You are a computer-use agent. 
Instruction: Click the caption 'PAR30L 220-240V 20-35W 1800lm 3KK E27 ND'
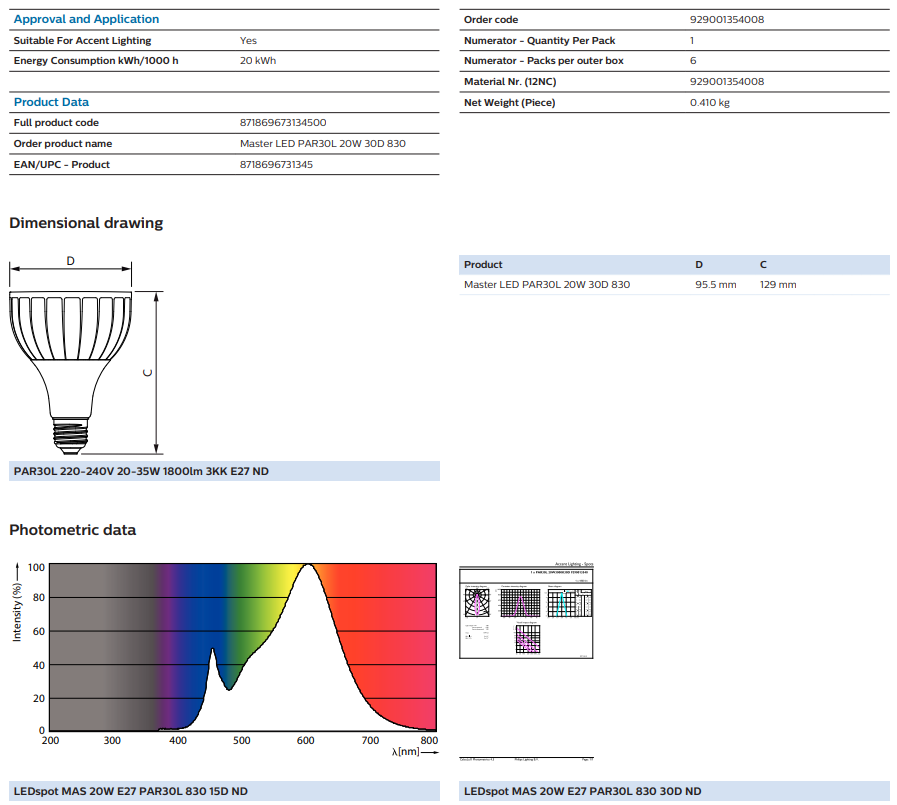tap(141, 471)
